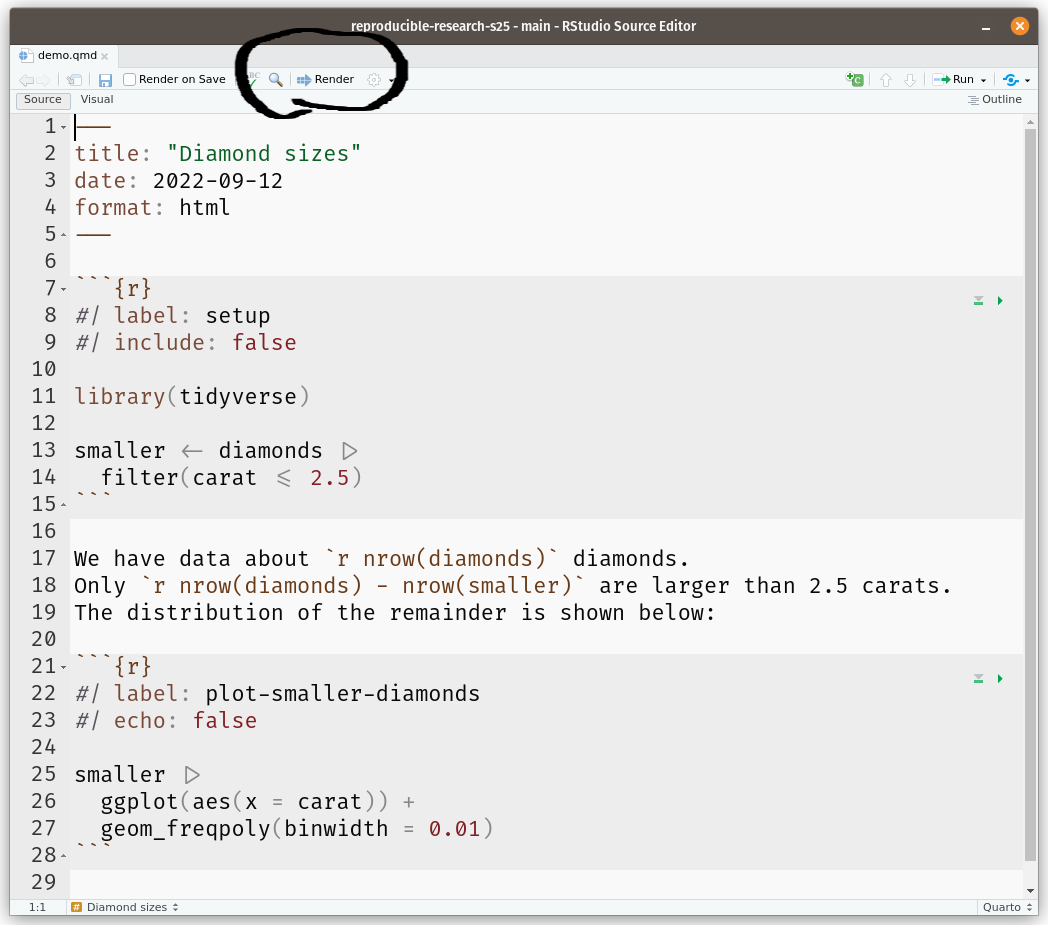Go to next chunk down arrow

tap(909, 80)
